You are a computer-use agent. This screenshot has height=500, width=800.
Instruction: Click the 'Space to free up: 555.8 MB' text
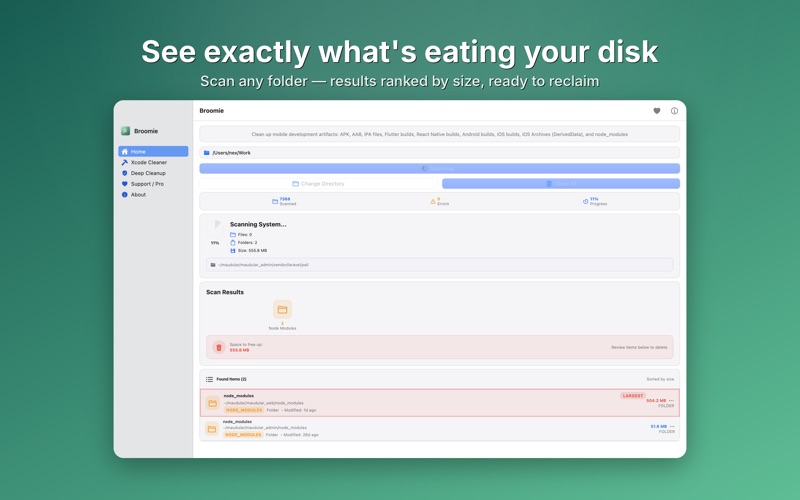(246, 347)
